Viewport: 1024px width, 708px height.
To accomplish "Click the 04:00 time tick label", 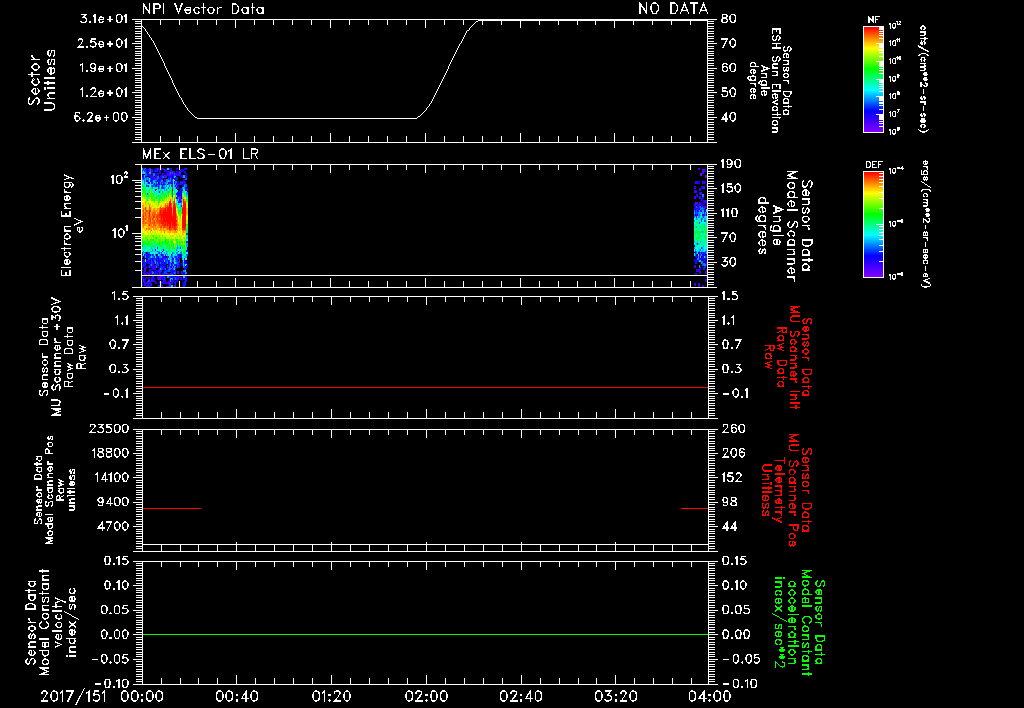I will coord(710,696).
